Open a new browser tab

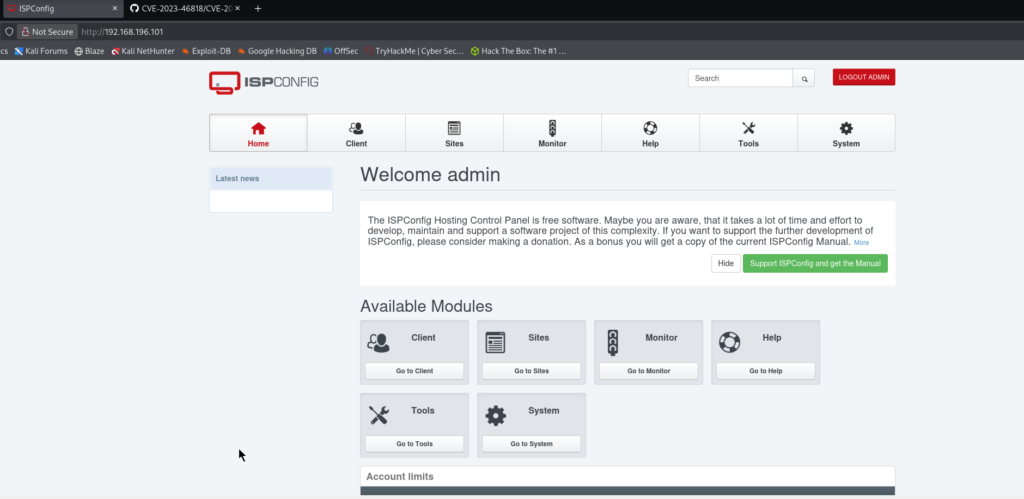tap(258, 8)
